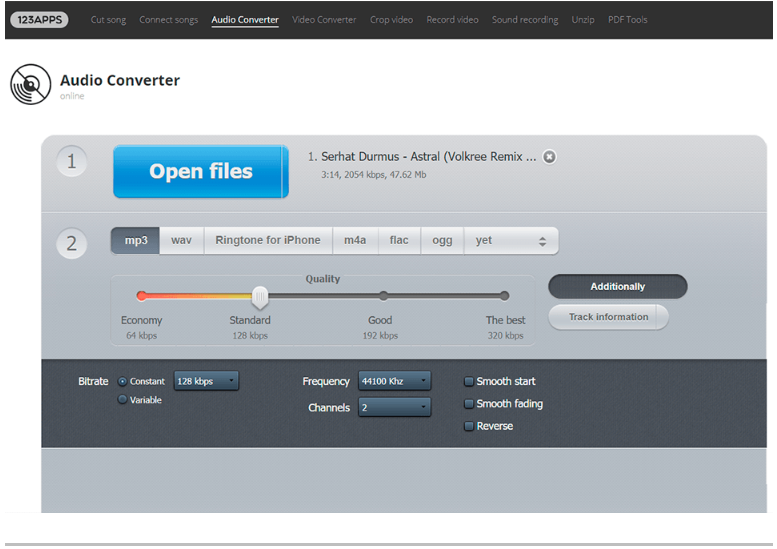Screen dimensions: 777x549
Task: Select Constant bitrate radio button
Action: click(x=122, y=382)
